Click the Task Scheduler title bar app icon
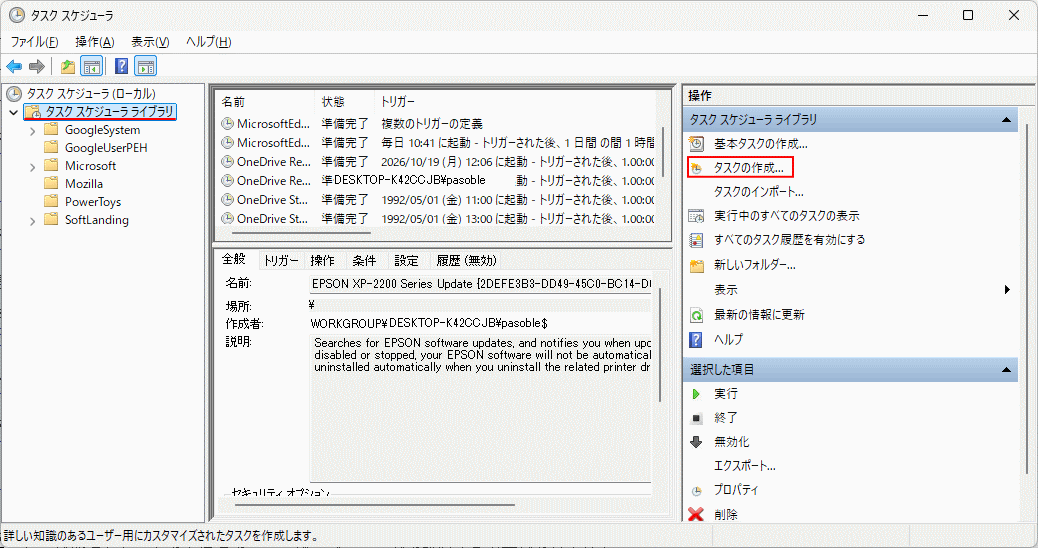This screenshot has width=1038, height=548. [x=17, y=15]
